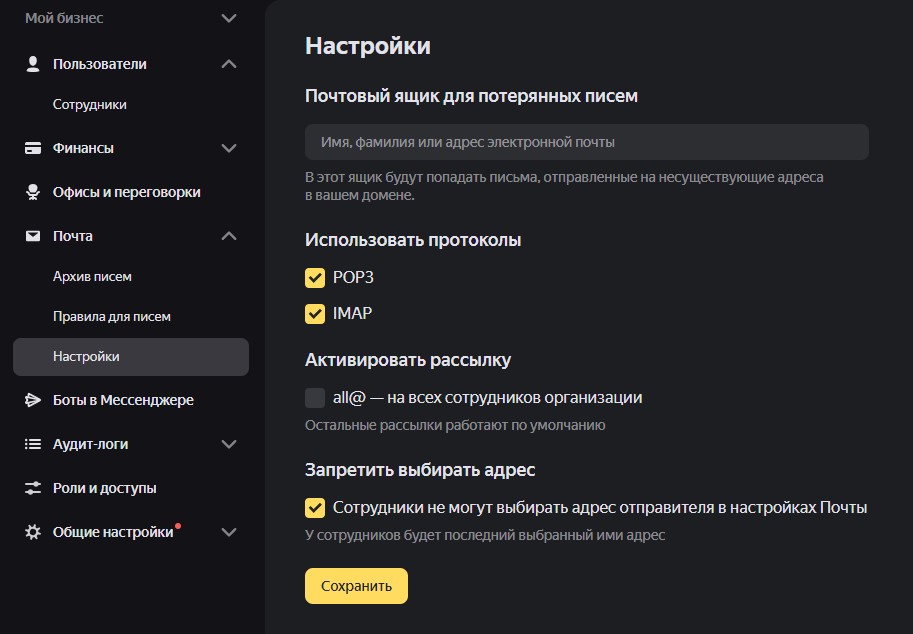Uncheck the IMAP protocol checkbox
The height and width of the screenshot is (634, 913).
tap(315, 314)
